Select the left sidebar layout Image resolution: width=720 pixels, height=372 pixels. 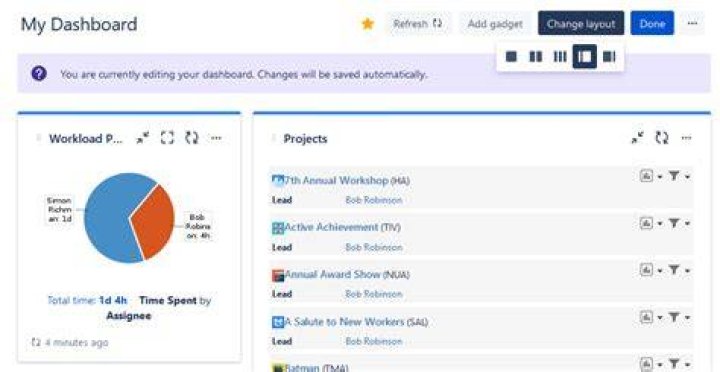[x=585, y=56]
